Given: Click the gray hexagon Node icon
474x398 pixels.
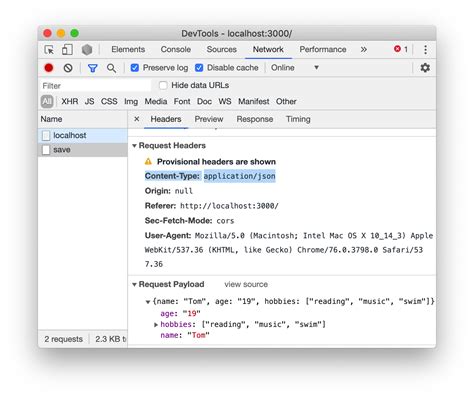Looking at the screenshot, I should point(87,50).
